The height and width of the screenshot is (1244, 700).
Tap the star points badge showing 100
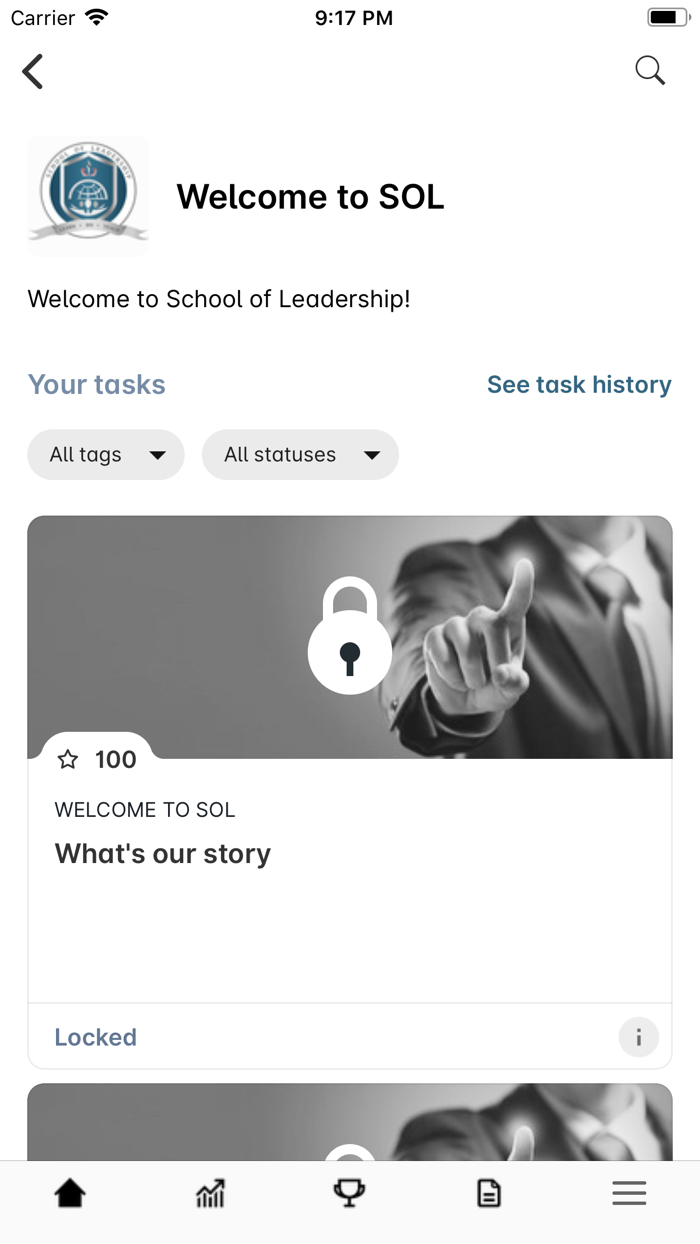click(x=97, y=760)
